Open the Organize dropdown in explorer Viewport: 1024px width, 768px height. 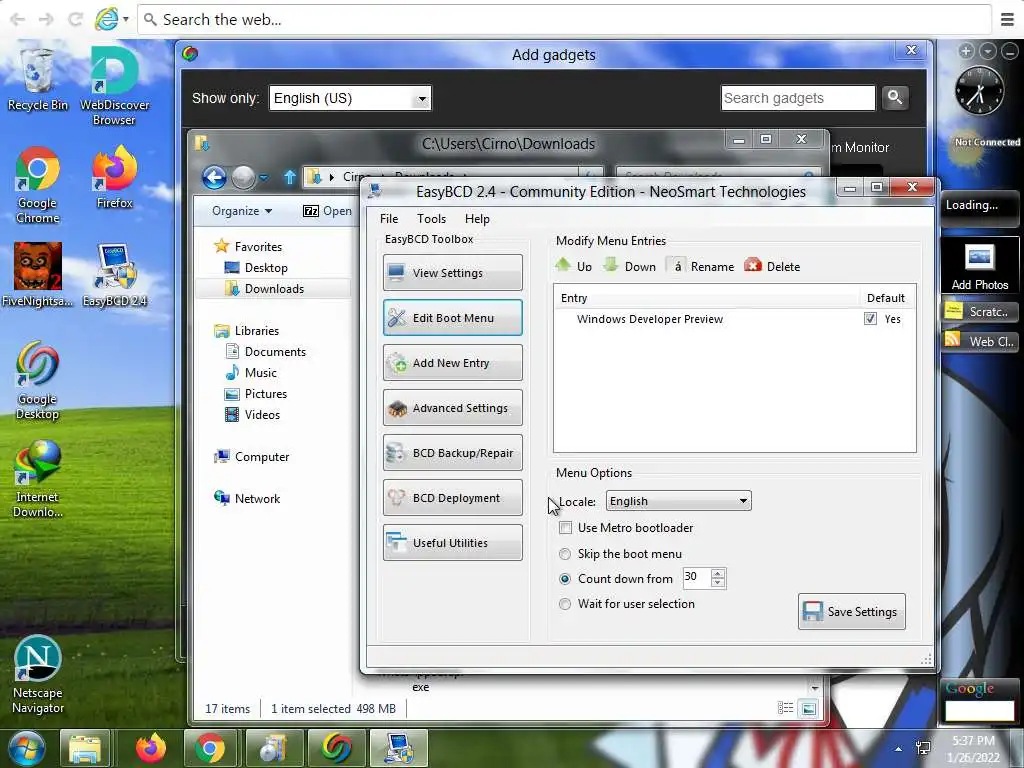tap(242, 211)
